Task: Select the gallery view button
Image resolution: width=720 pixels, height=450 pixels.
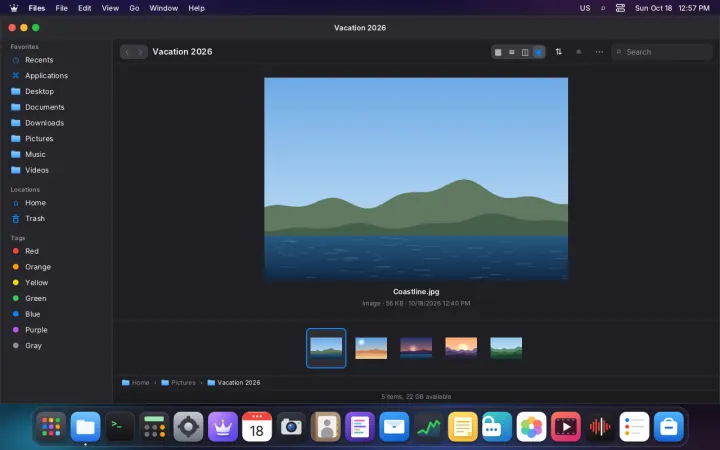Action: 538,52
